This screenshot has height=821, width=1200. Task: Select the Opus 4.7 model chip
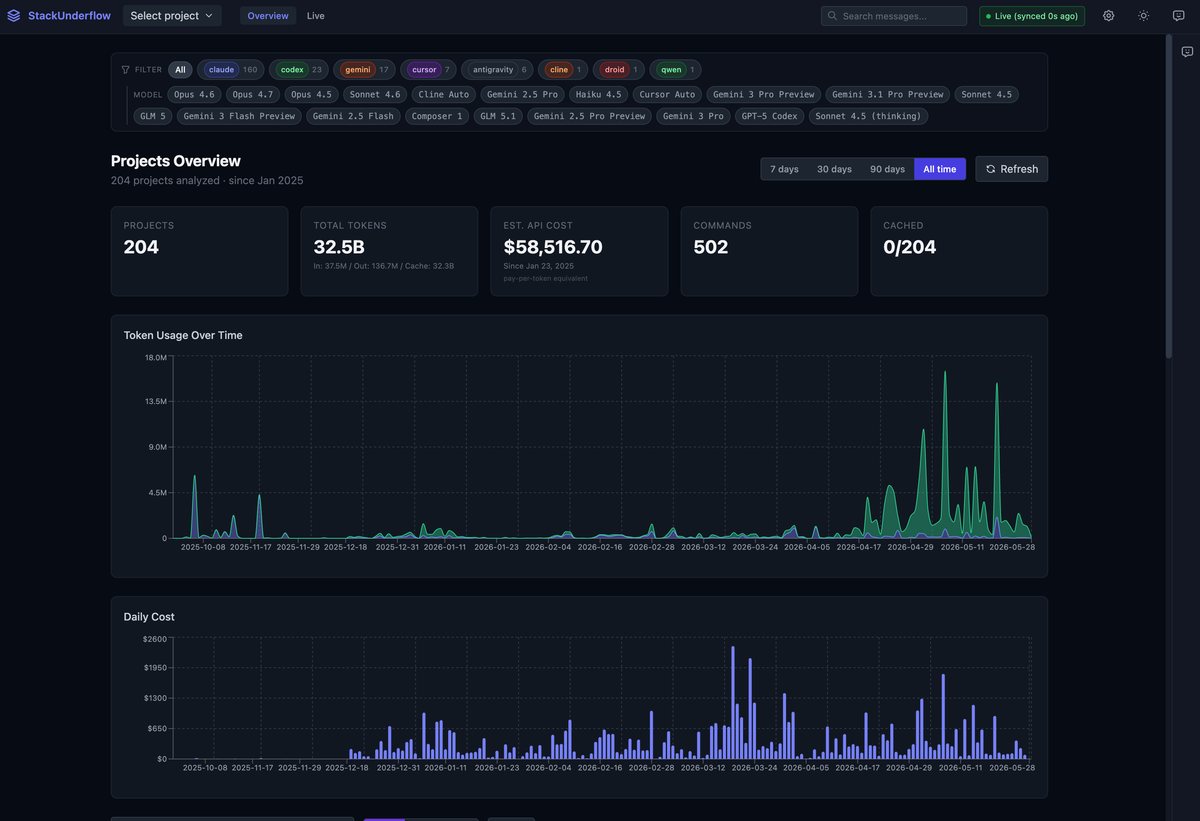pos(253,94)
